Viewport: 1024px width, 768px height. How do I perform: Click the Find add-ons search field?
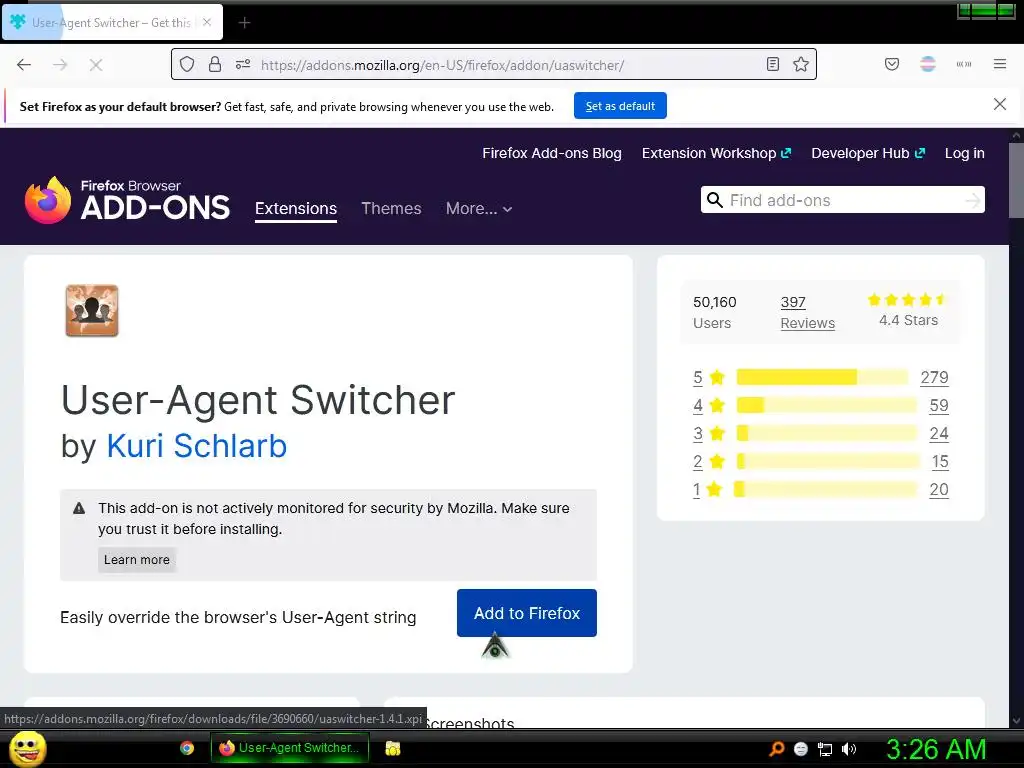842,200
